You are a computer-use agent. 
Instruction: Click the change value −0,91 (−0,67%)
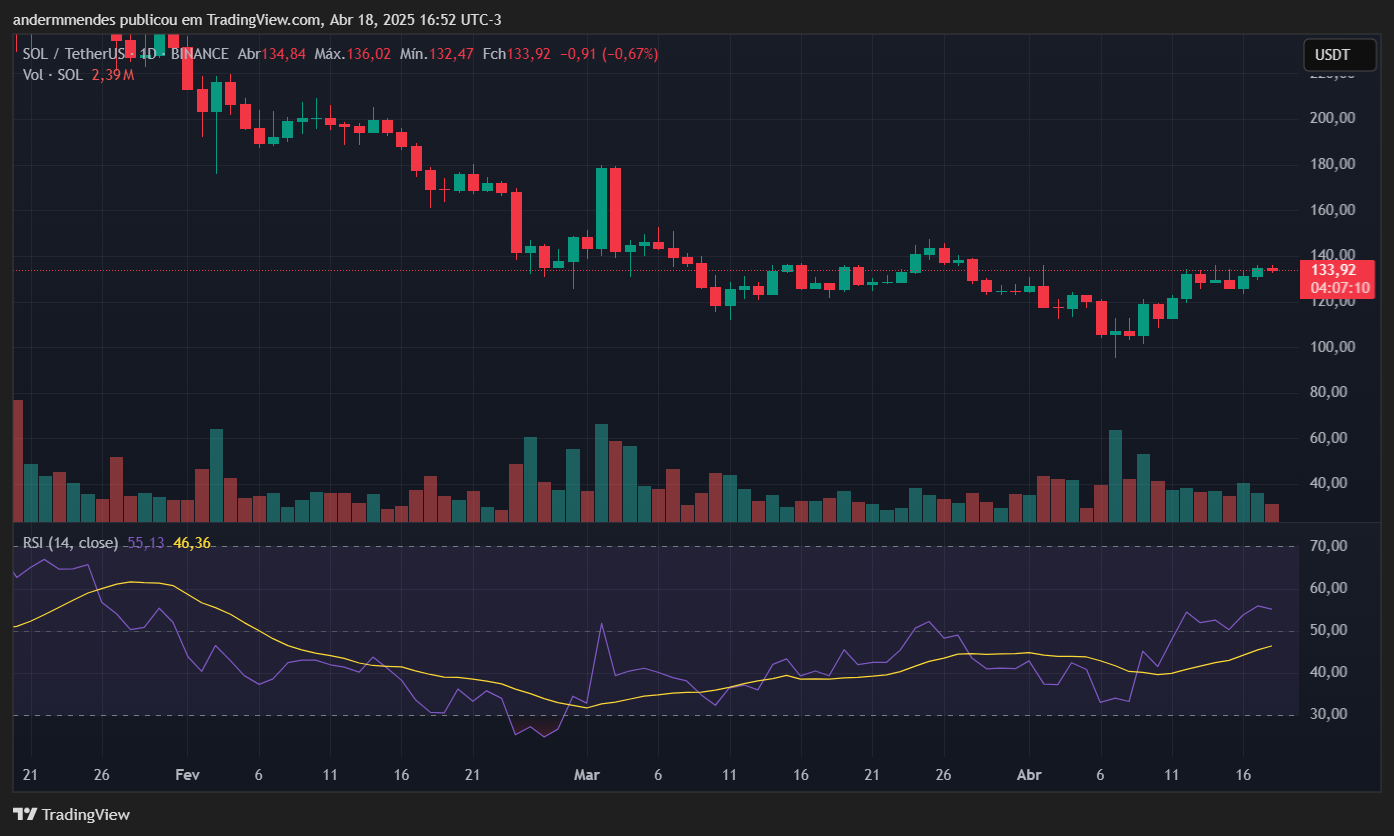(x=609, y=54)
